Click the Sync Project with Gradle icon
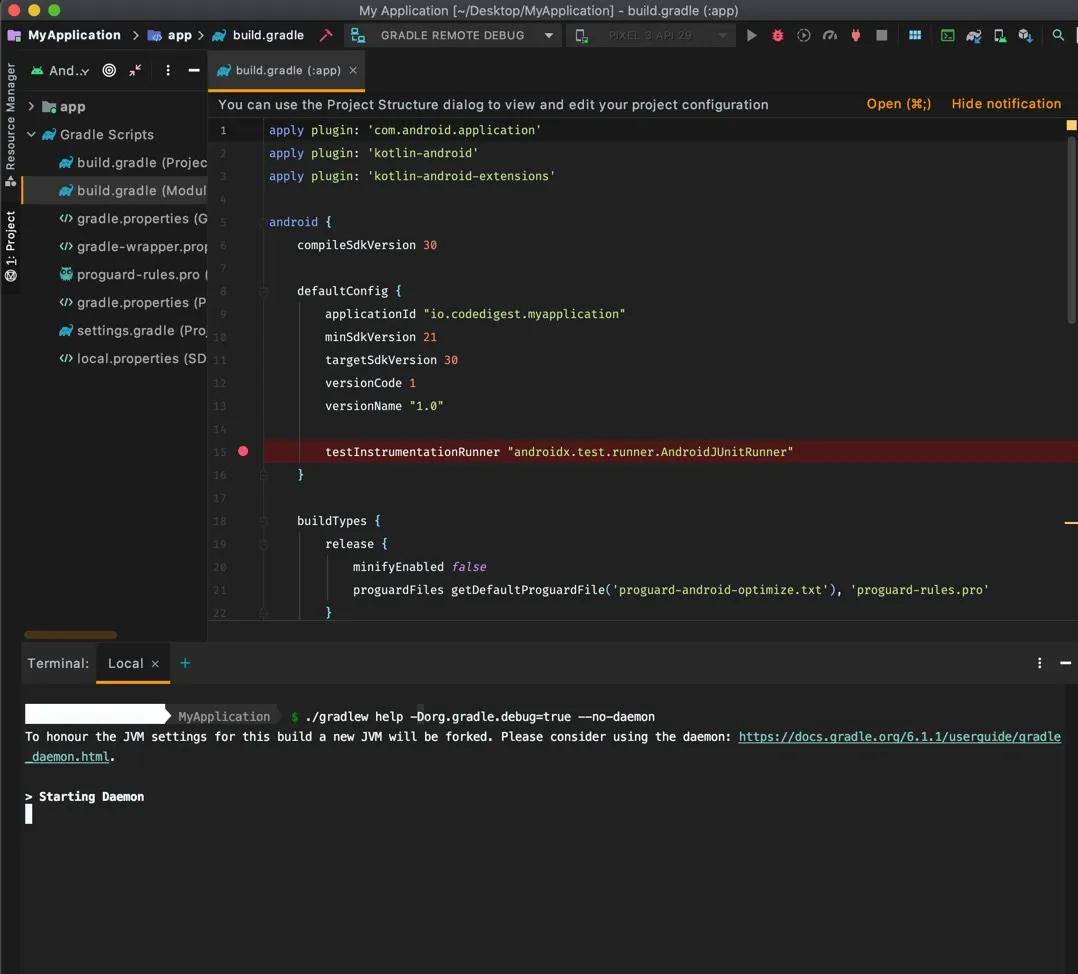This screenshot has height=974, width=1078. click(x=973, y=35)
